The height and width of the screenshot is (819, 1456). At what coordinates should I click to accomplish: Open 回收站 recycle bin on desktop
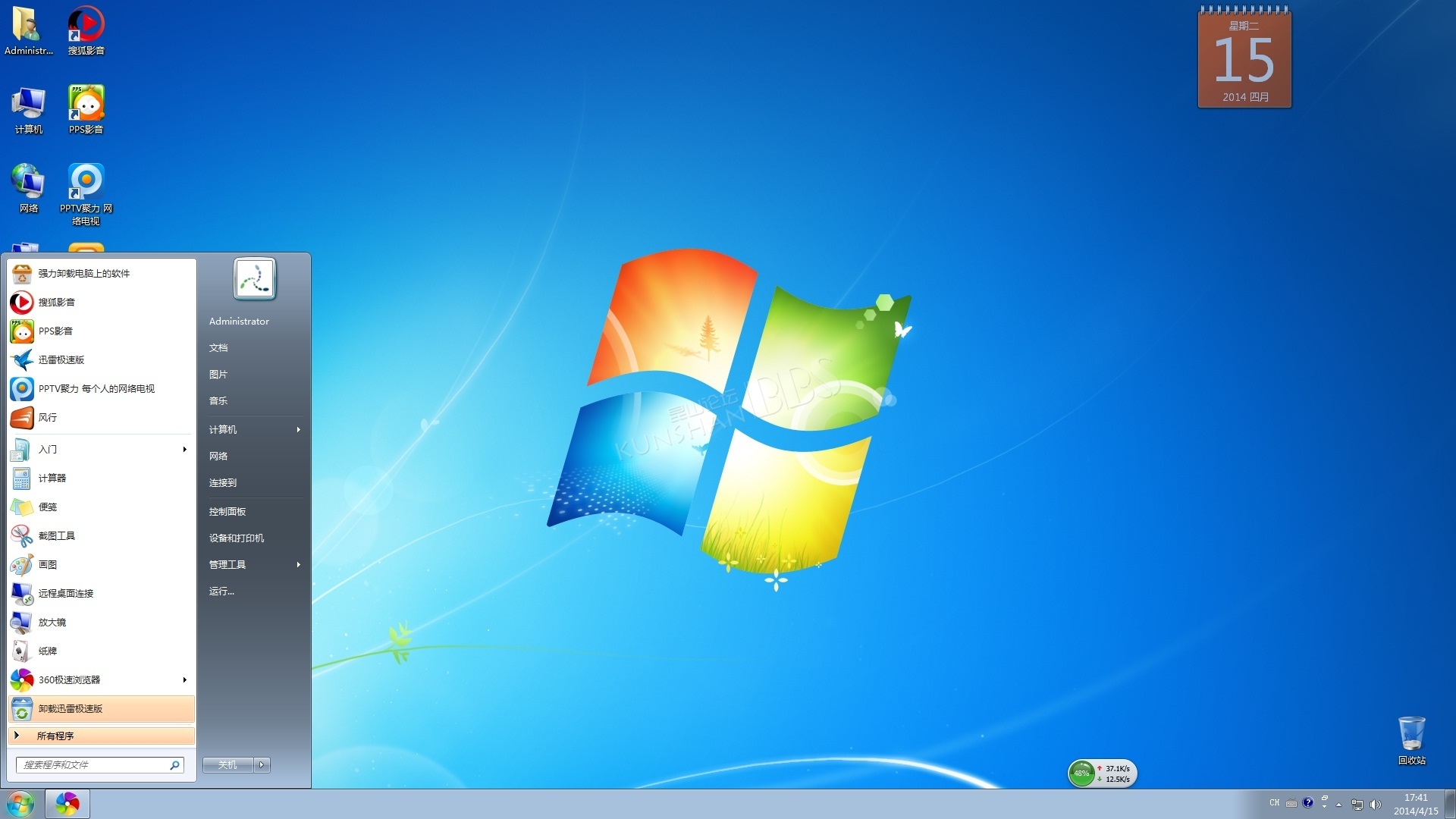1411,741
